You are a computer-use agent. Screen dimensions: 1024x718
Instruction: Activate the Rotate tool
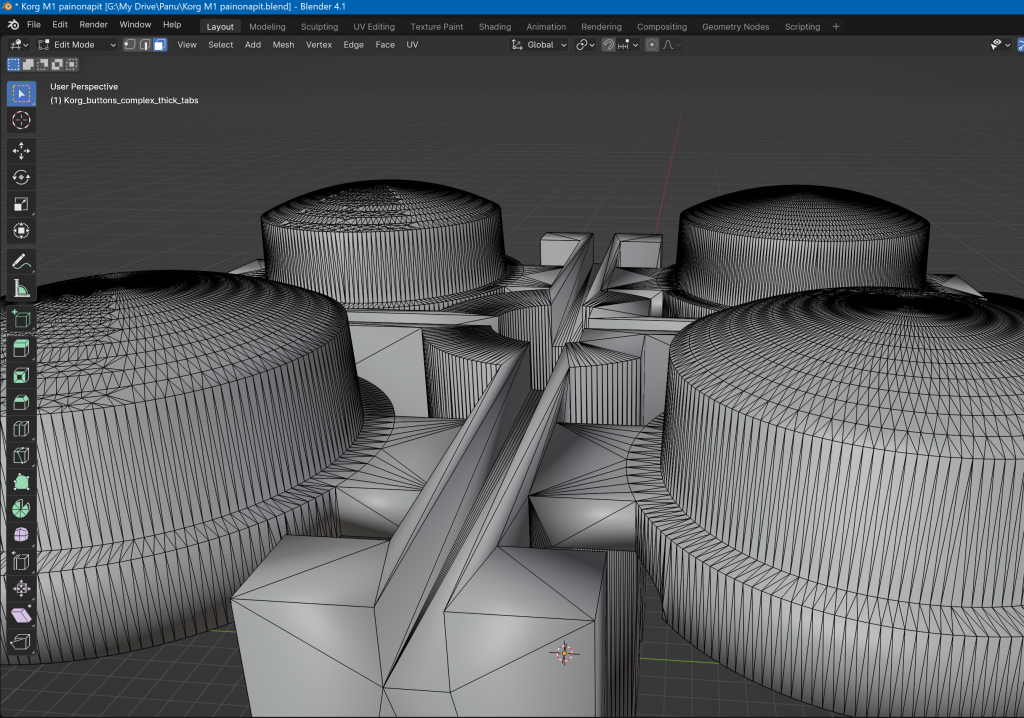click(x=21, y=178)
